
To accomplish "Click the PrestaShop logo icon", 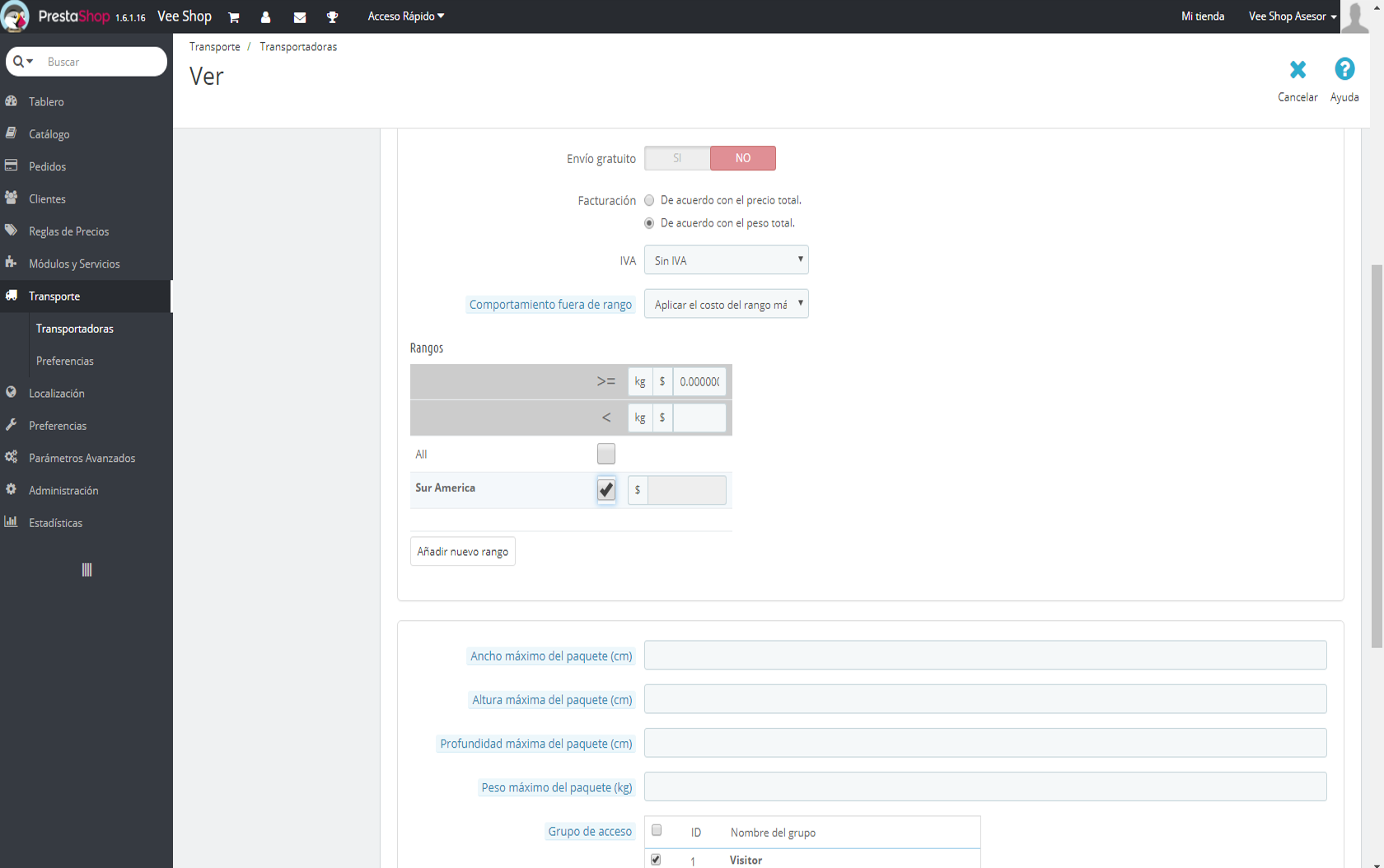I will click(15, 16).
